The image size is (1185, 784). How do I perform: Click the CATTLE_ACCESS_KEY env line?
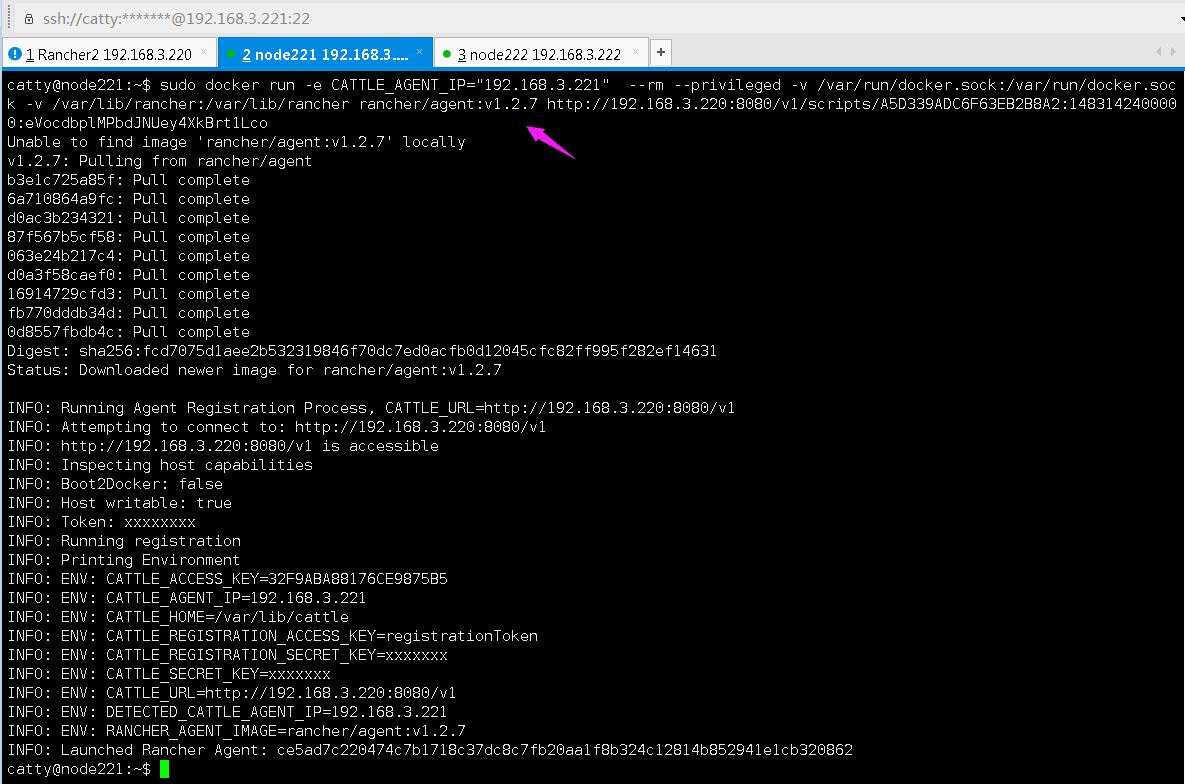coord(227,579)
